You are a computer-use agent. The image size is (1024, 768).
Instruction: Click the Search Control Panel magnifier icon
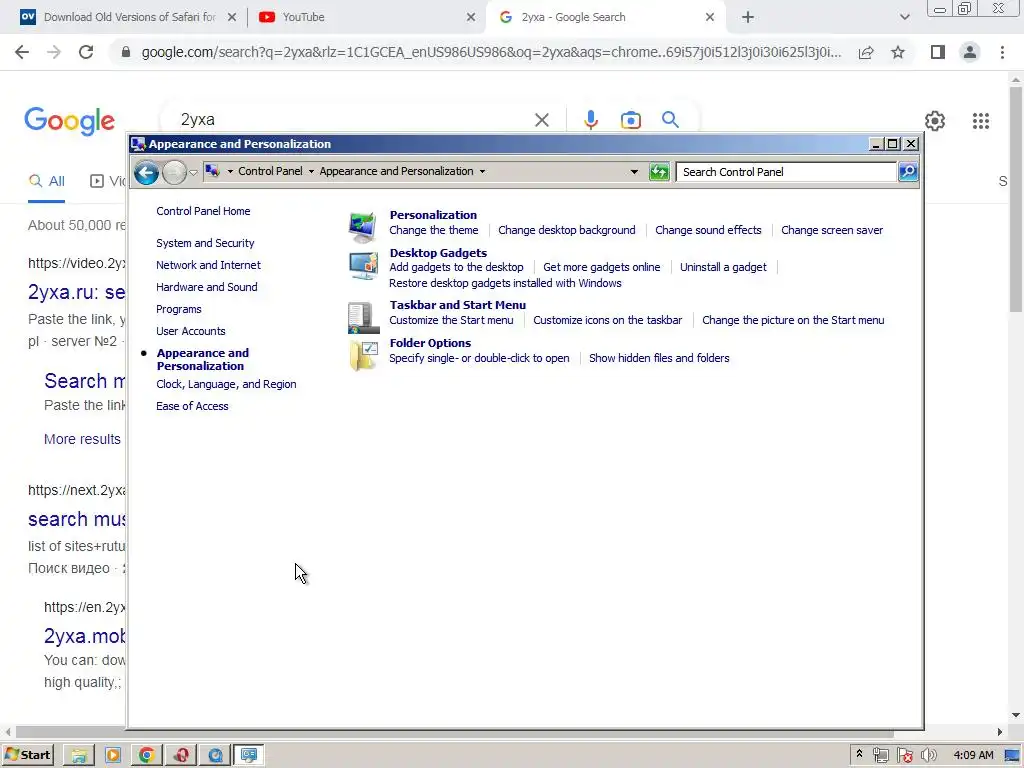[908, 172]
